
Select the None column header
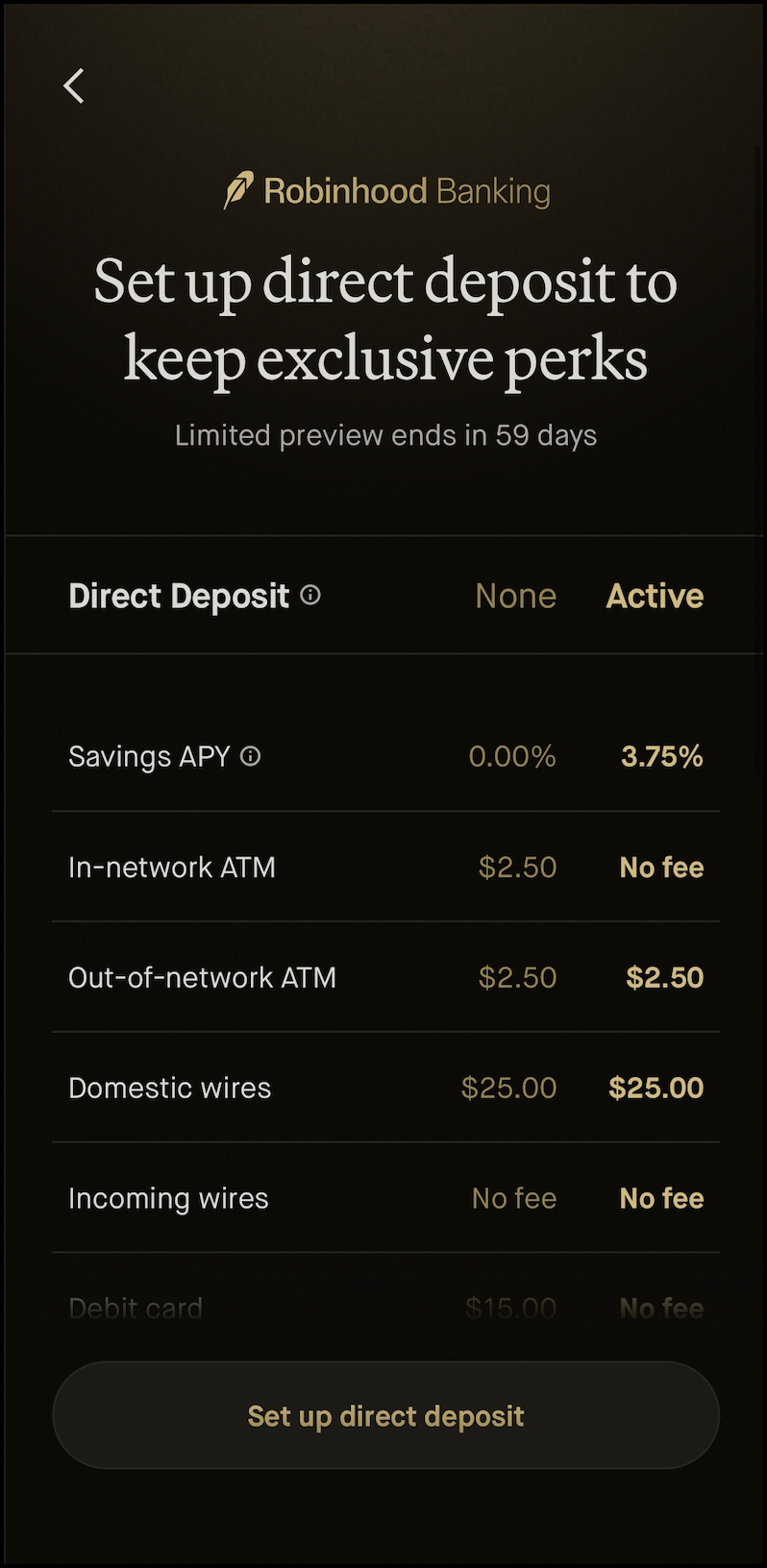pyautogui.click(x=515, y=596)
